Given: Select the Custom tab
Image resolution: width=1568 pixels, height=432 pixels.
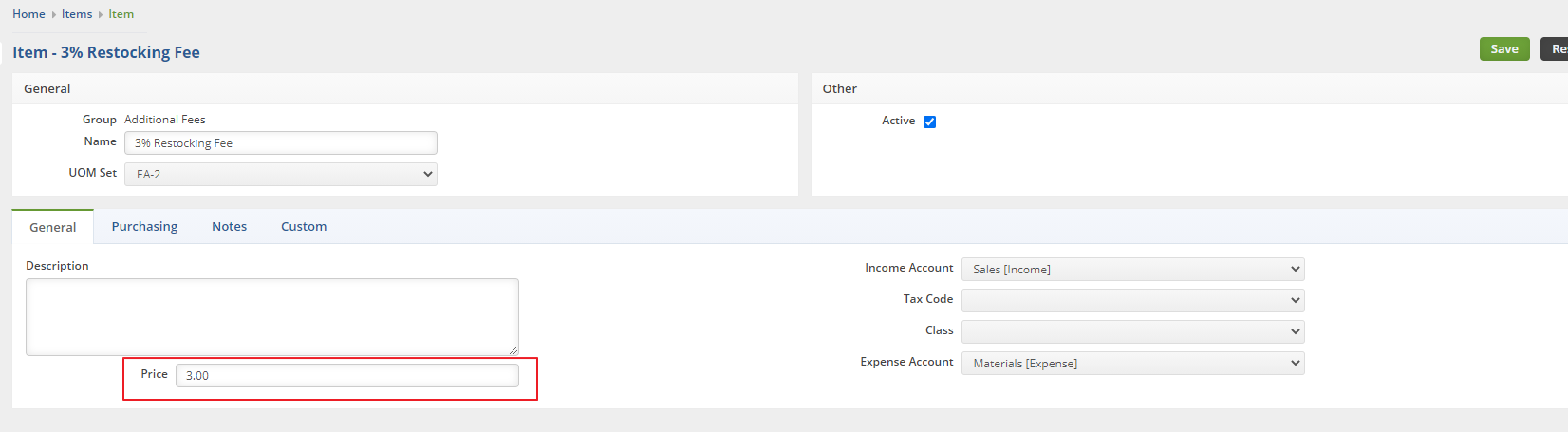Looking at the screenshot, I should (x=304, y=227).
